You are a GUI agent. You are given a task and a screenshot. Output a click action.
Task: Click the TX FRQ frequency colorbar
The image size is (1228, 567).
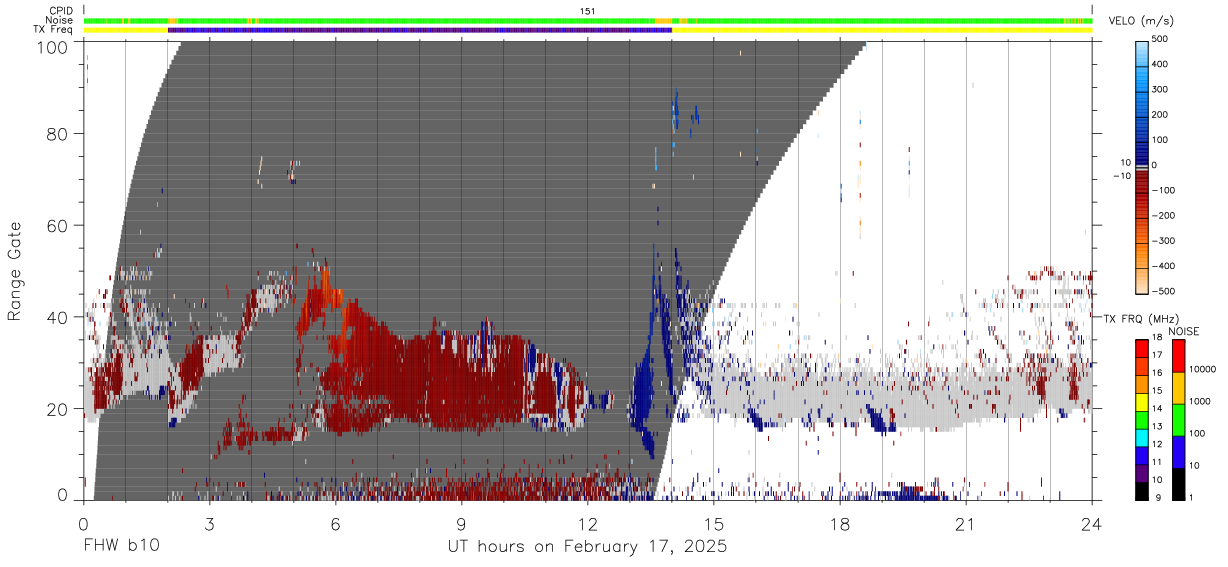[x=1142, y=420]
